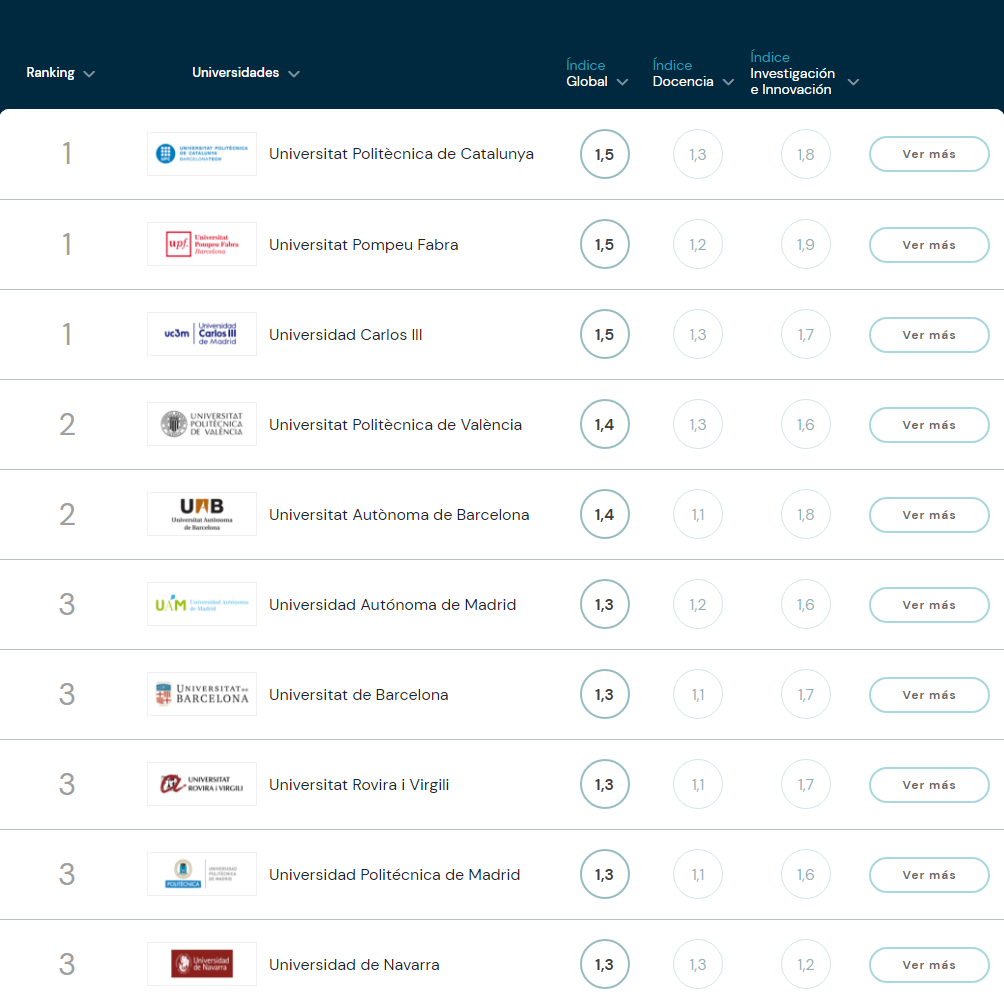Click the UAB Universitat Autònoma de Barcelona logo
The height and width of the screenshot is (1007, 1004).
[x=201, y=514]
